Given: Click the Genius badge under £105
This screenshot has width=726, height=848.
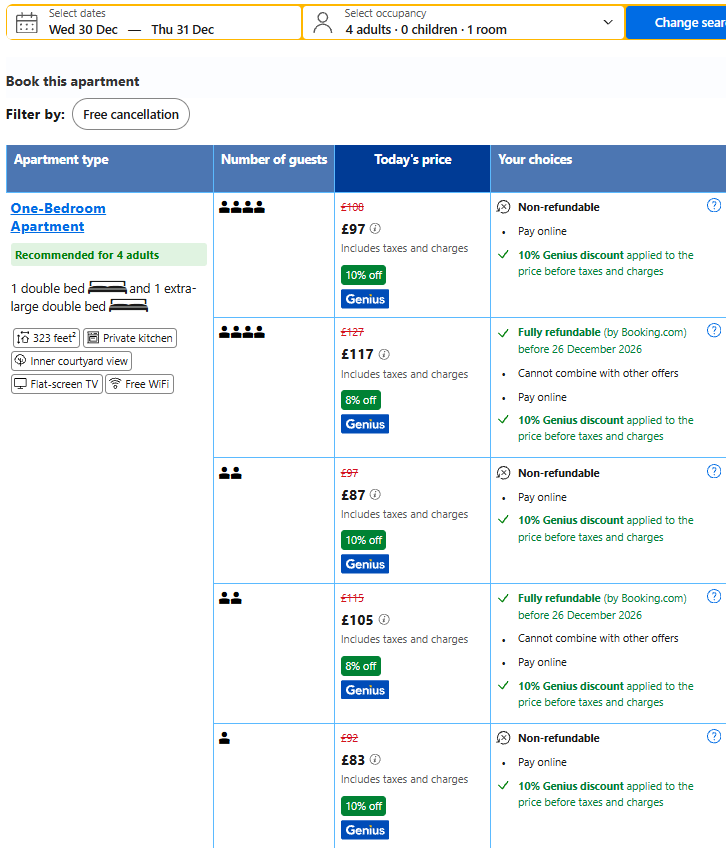Looking at the screenshot, I should [365, 690].
